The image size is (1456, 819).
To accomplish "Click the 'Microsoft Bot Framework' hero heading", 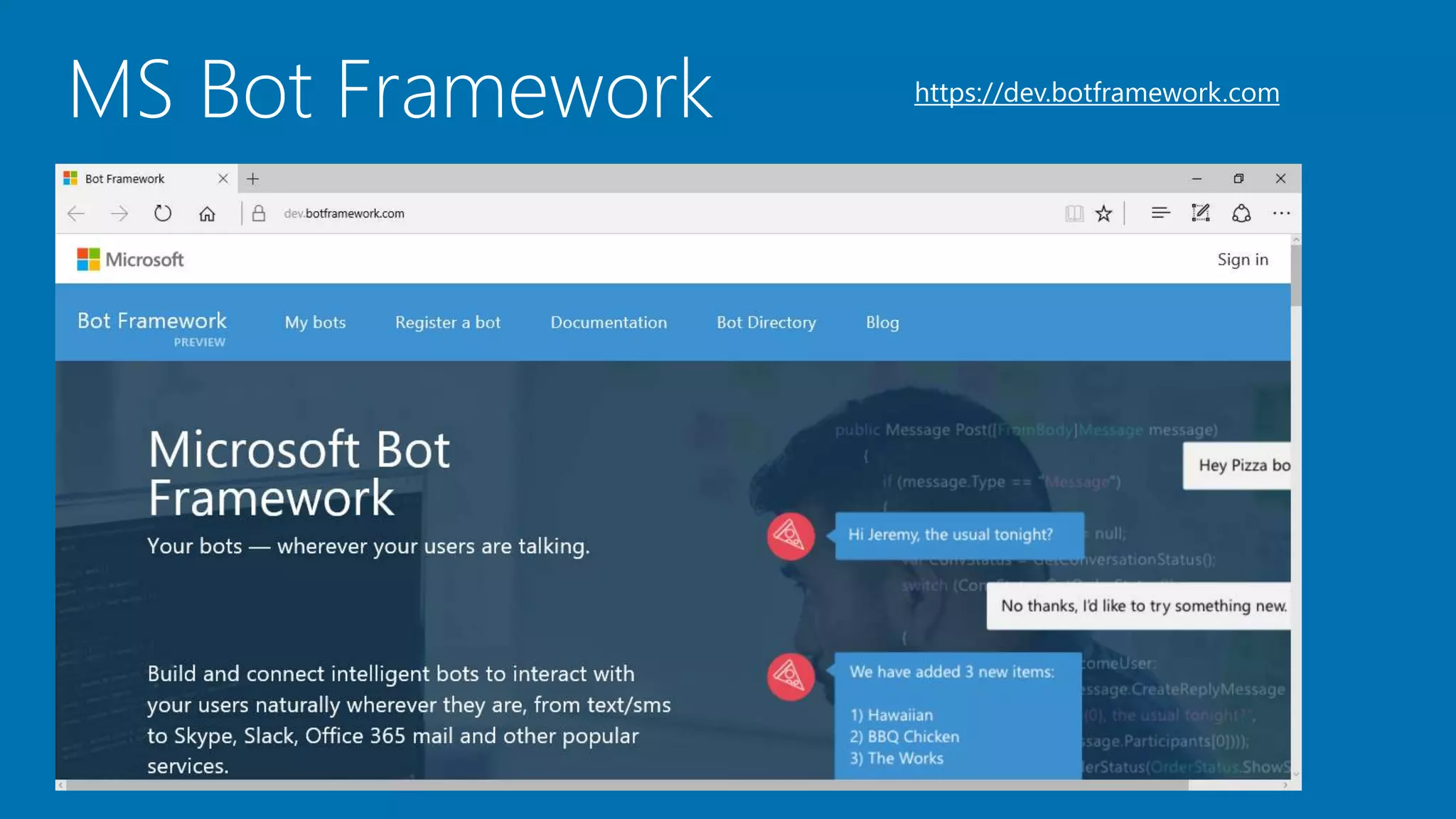I will point(299,473).
